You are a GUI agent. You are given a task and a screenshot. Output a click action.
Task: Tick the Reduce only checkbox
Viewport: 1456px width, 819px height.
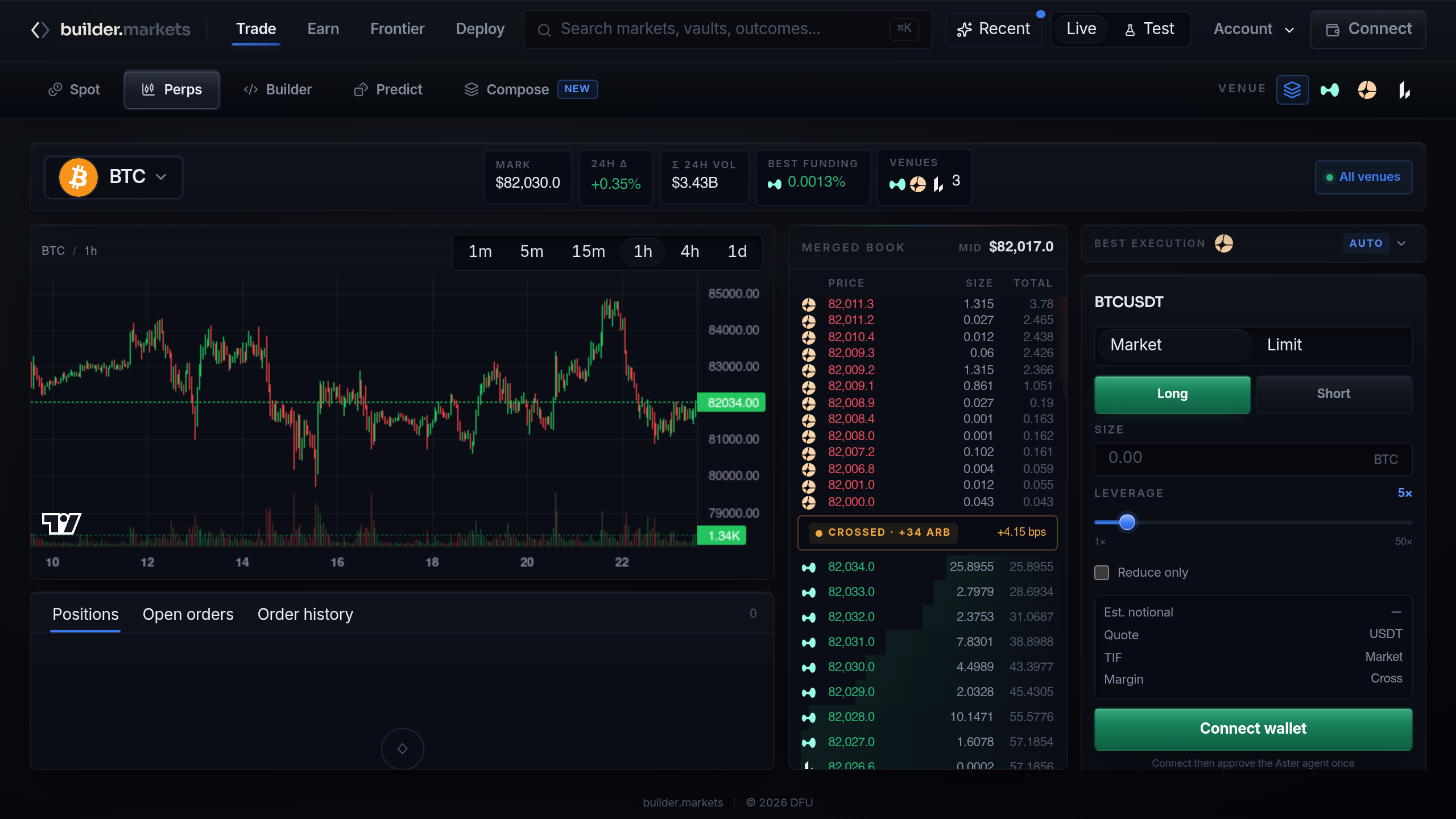coord(1102,573)
